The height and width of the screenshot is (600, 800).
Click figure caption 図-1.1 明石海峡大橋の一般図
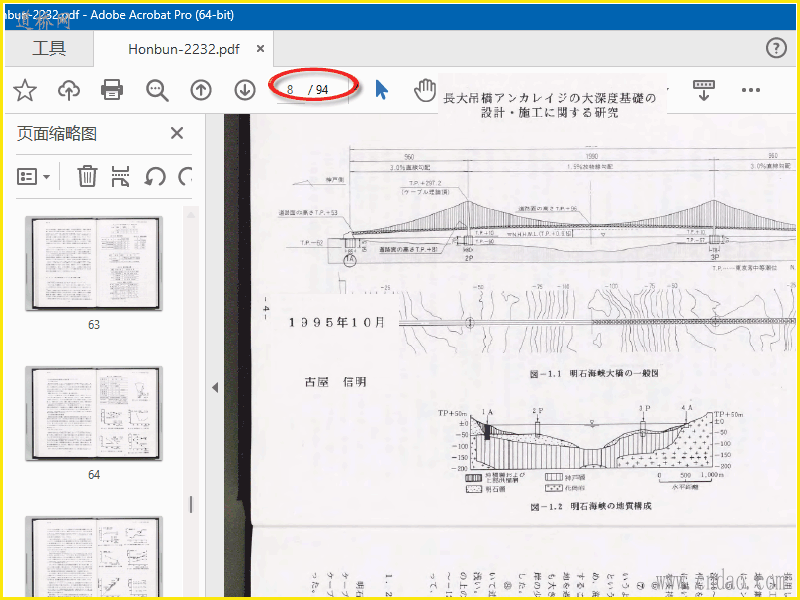click(594, 373)
